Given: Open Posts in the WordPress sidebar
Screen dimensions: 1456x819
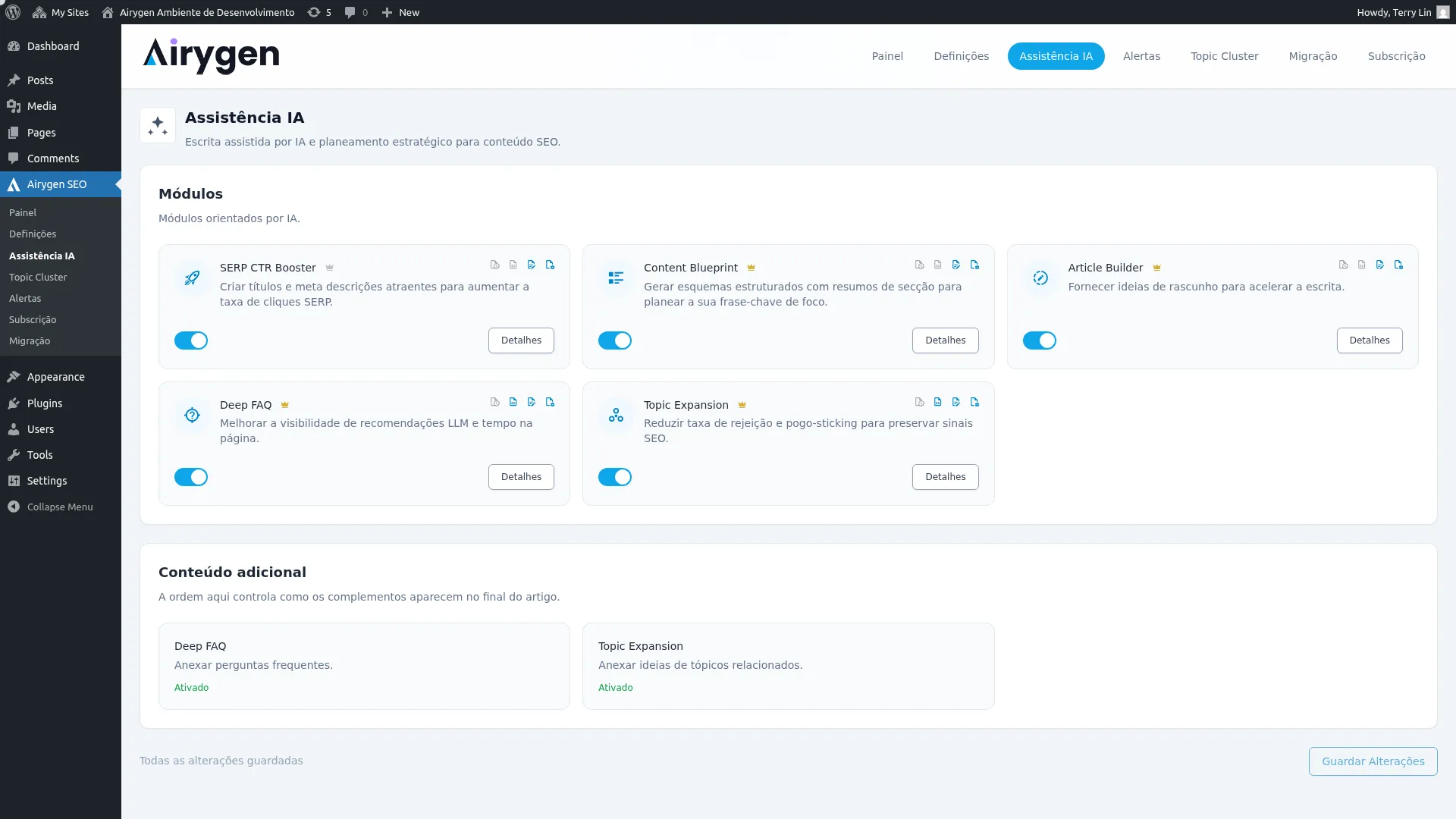Looking at the screenshot, I should click(61, 80).
